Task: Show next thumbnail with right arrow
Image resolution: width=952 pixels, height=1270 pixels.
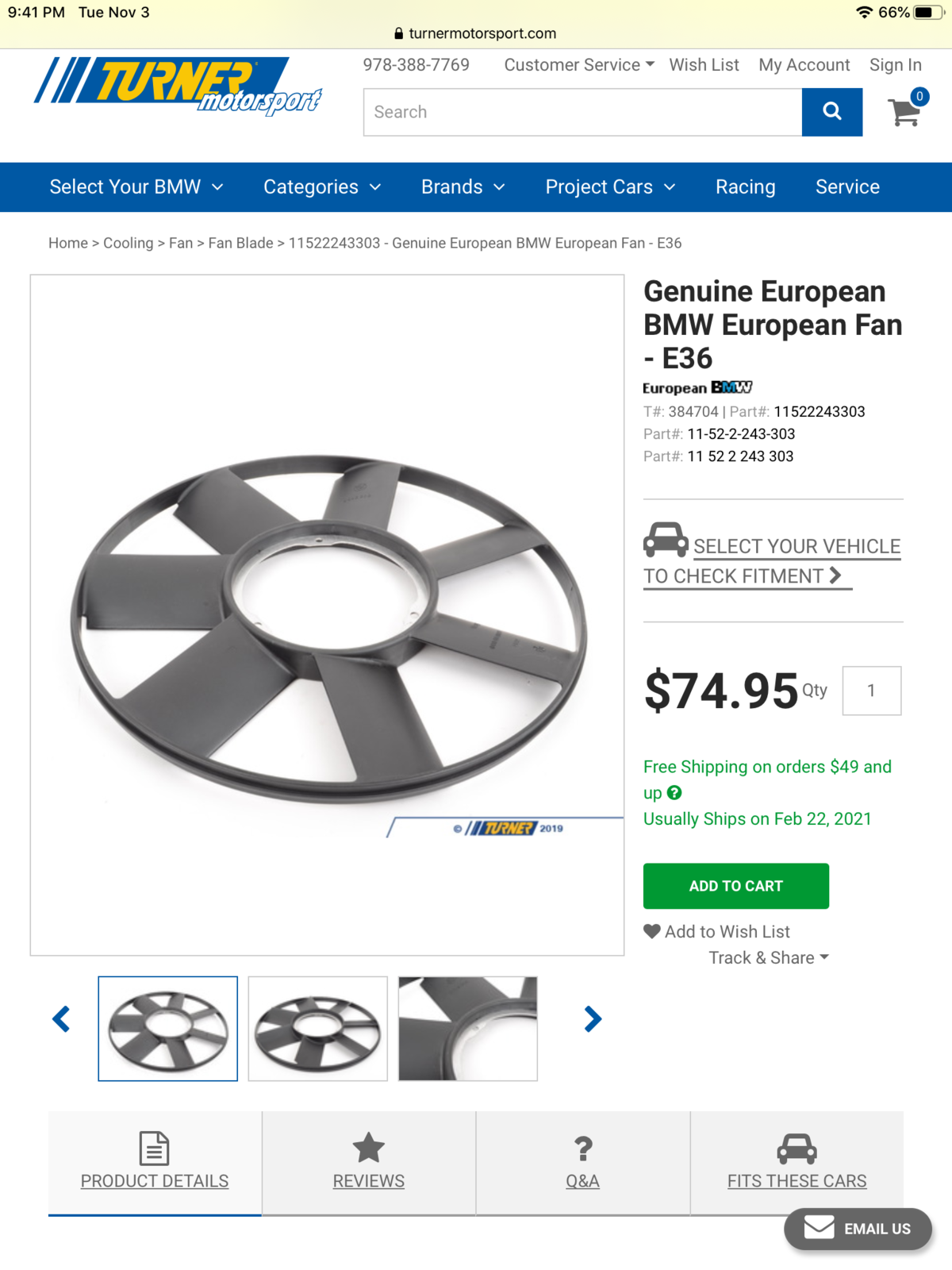Action: tap(593, 1019)
